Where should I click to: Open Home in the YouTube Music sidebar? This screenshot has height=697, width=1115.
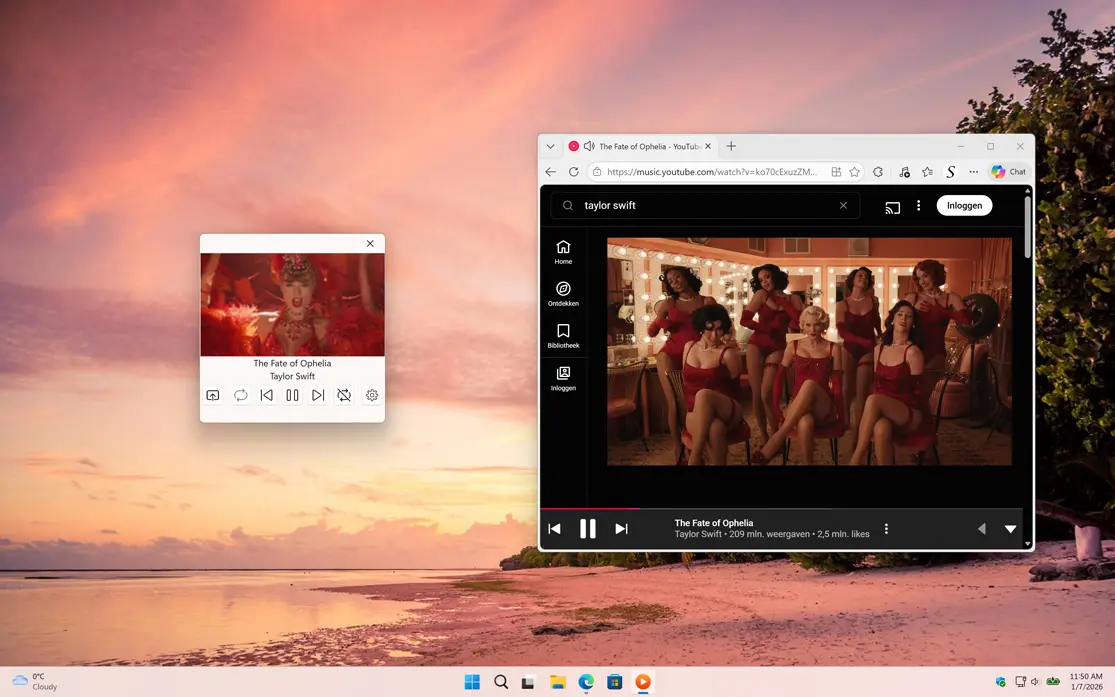563,250
